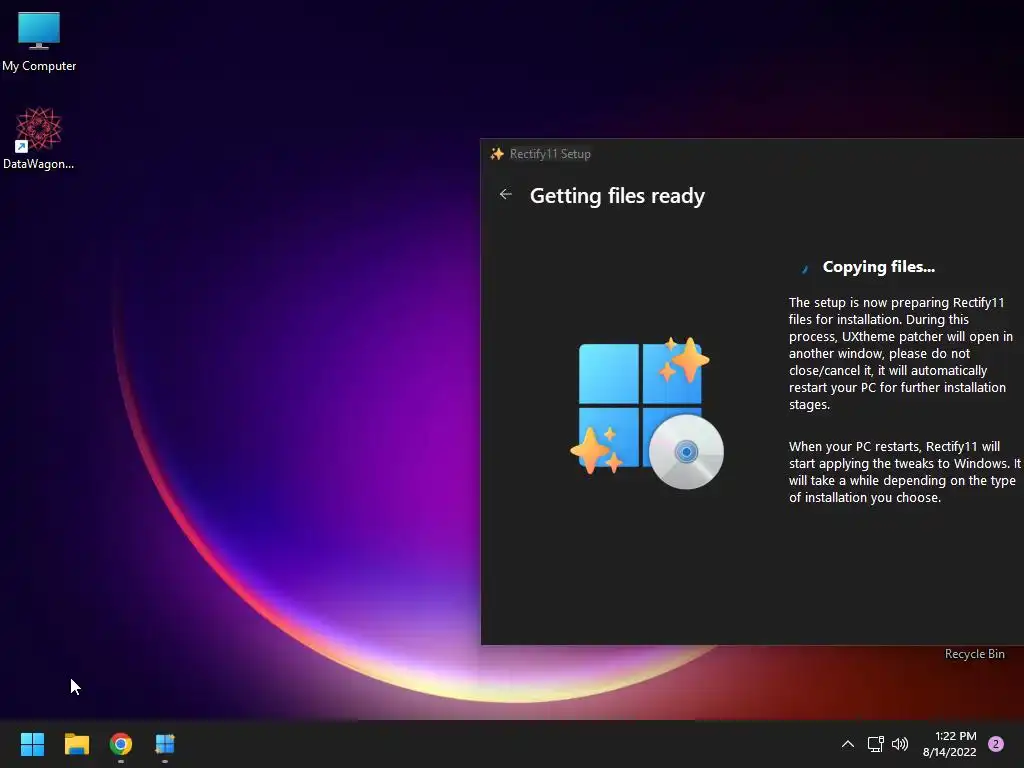Image resolution: width=1024 pixels, height=768 pixels.
Task: Click the Getting files ready heading
Action: tap(617, 196)
